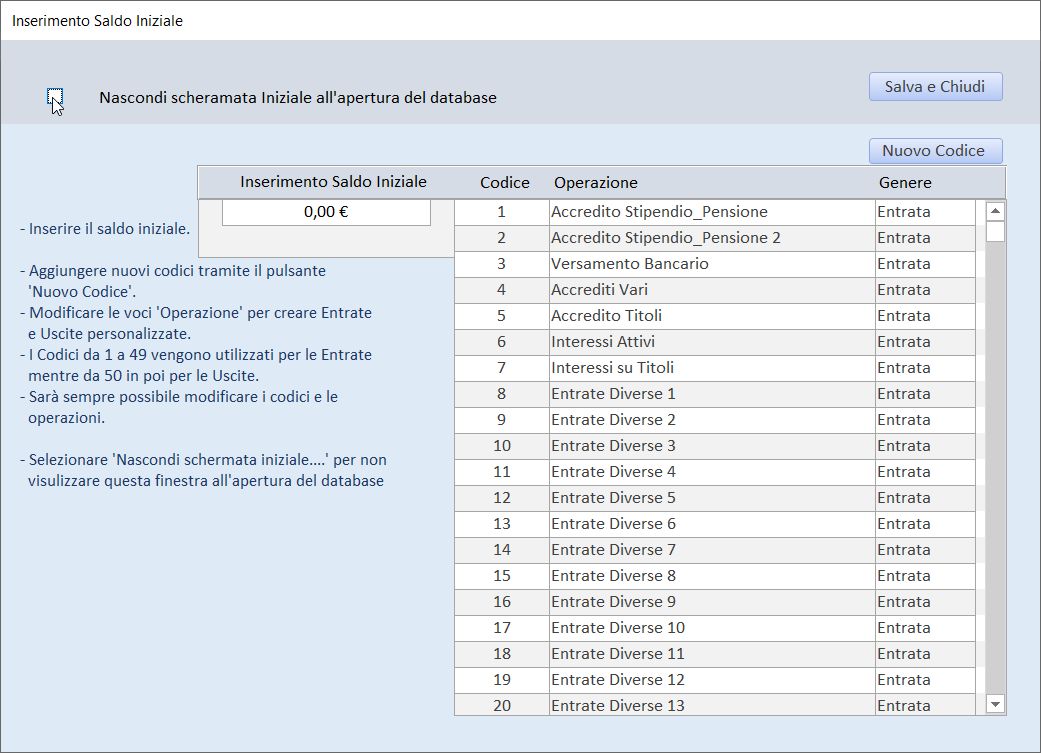This screenshot has height=753, width=1041.
Task: Click the Inserimento Saldo Iniziale window title
Action: 97,21
